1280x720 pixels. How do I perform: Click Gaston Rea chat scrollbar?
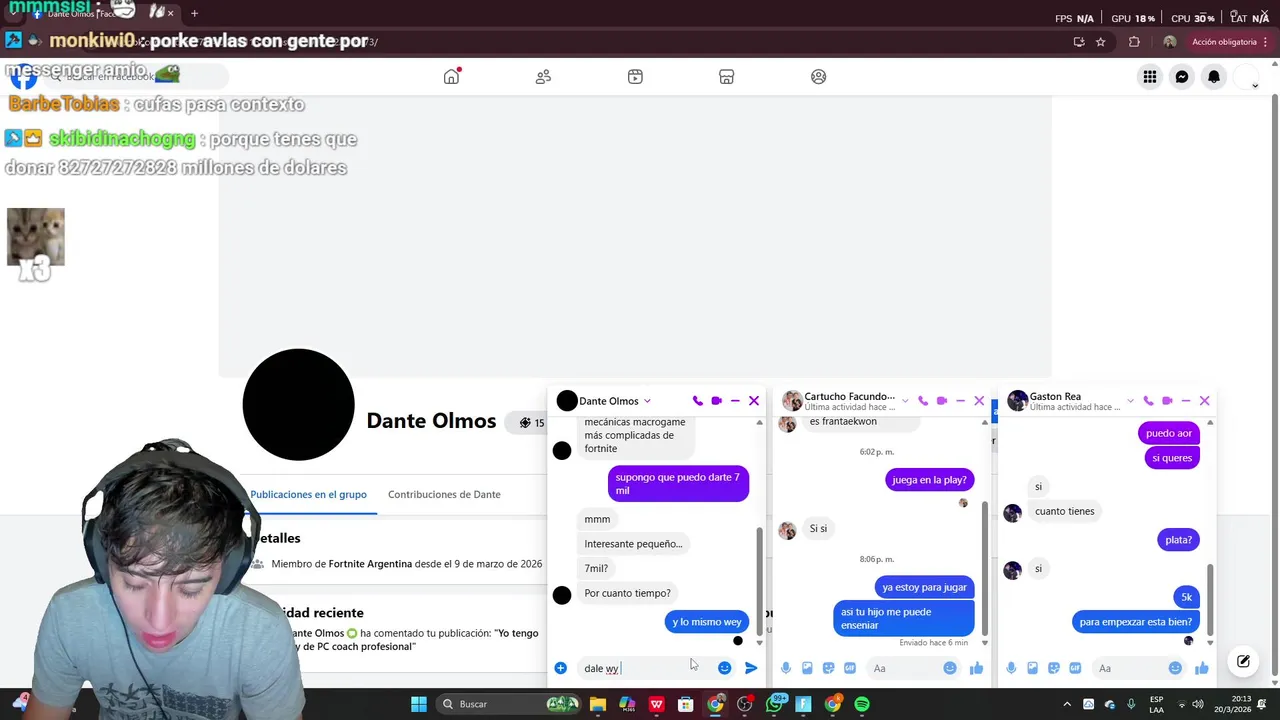(1210, 597)
